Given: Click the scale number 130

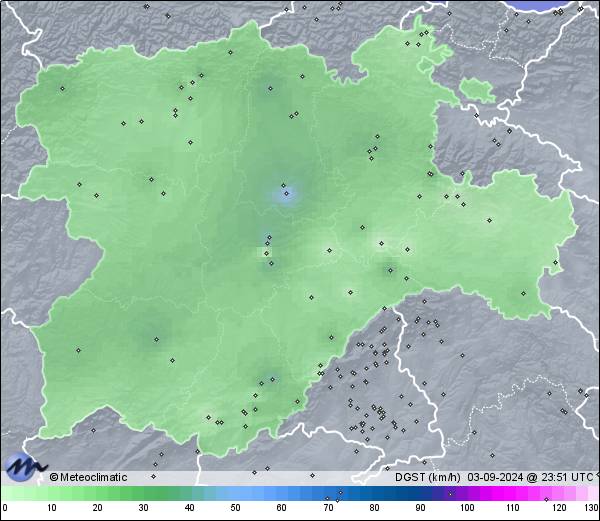Looking at the screenshot, I should [592, 508].
